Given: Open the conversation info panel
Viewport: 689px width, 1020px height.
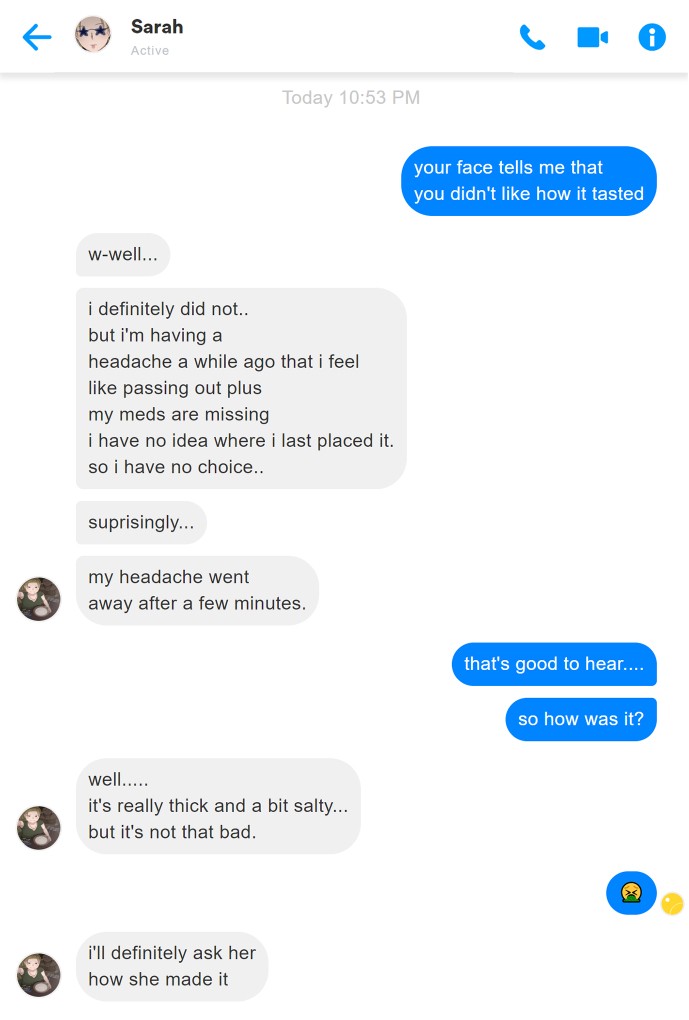Looking at the screenshot, I should pyautogui.click(x=652, y=38).
